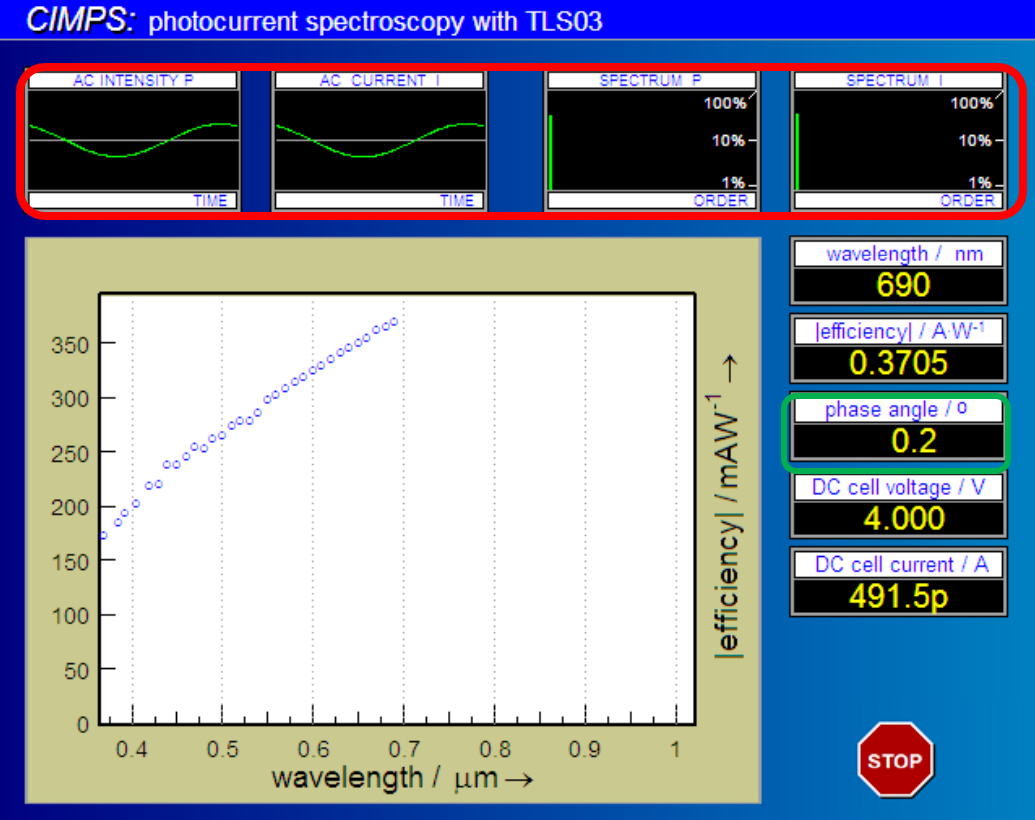Click the last data point near 0.69 µm

tap(394, 321)
